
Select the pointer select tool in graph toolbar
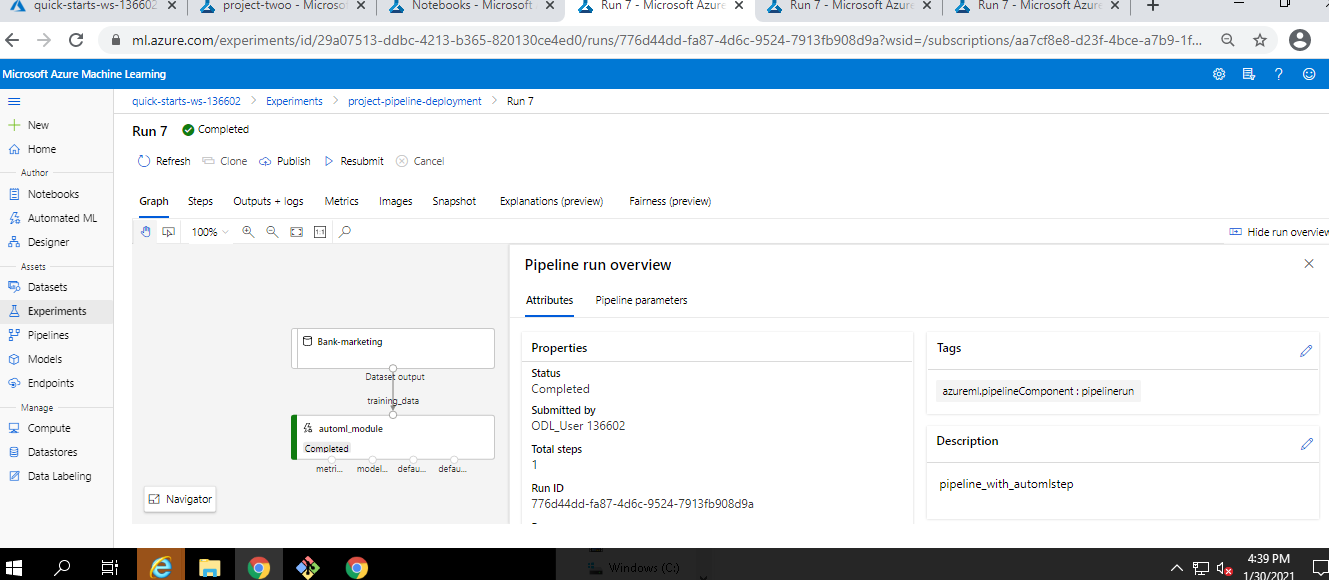click(169, 232)
